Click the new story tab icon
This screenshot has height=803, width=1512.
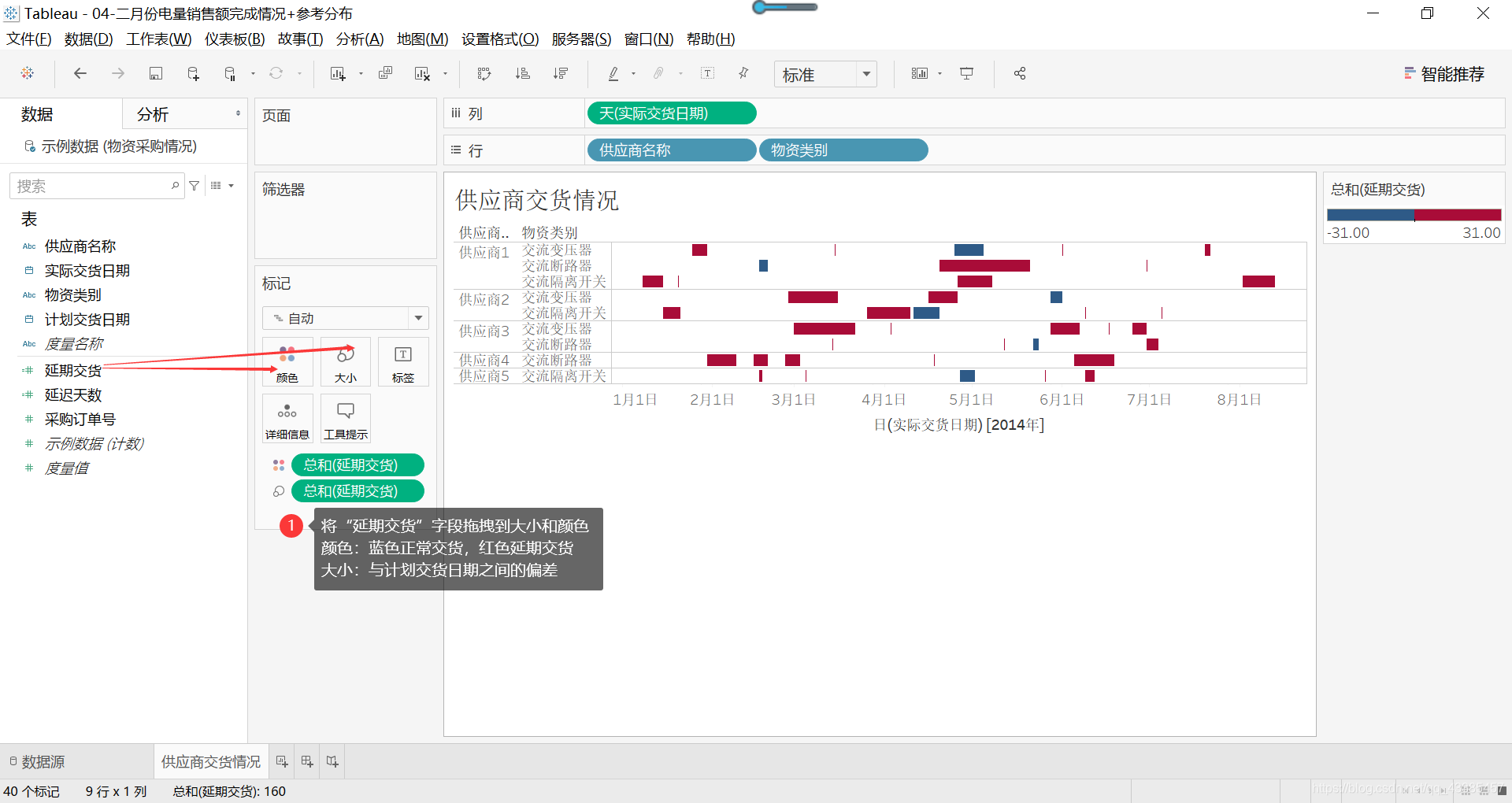[332, 761]
